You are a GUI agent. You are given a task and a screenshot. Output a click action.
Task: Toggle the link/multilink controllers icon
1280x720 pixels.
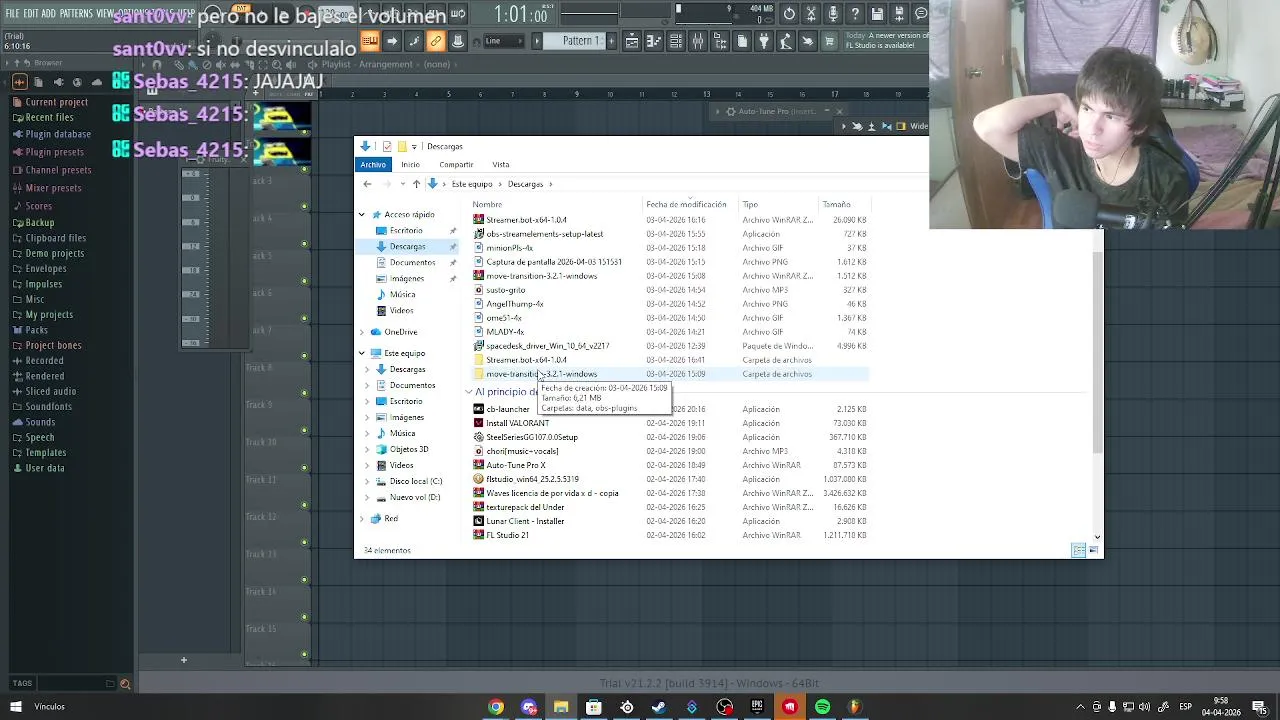(x=436, y=41)
